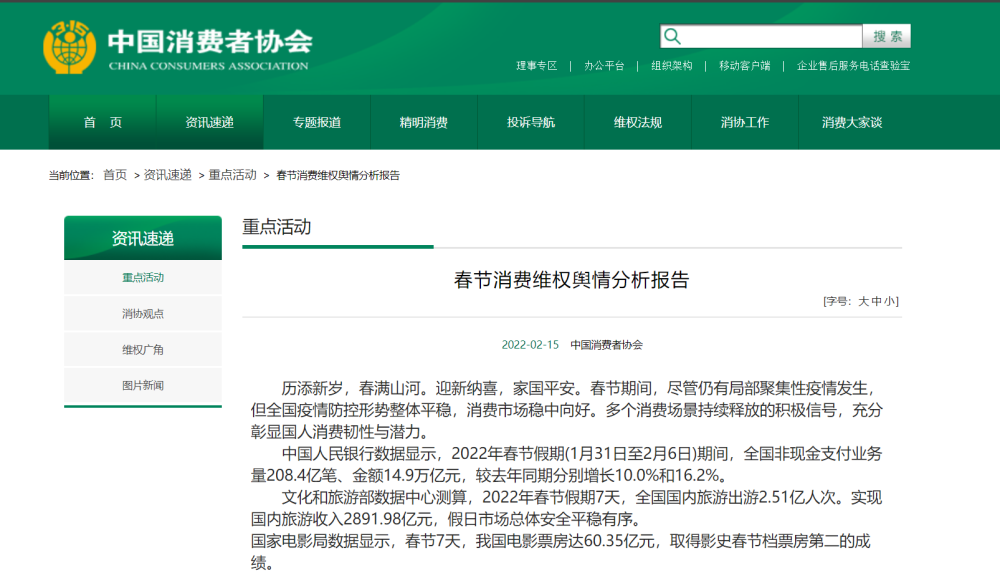The image size is (1000, 573).
Task: Click the magnifier icon in search box
Action: point(672,36)
